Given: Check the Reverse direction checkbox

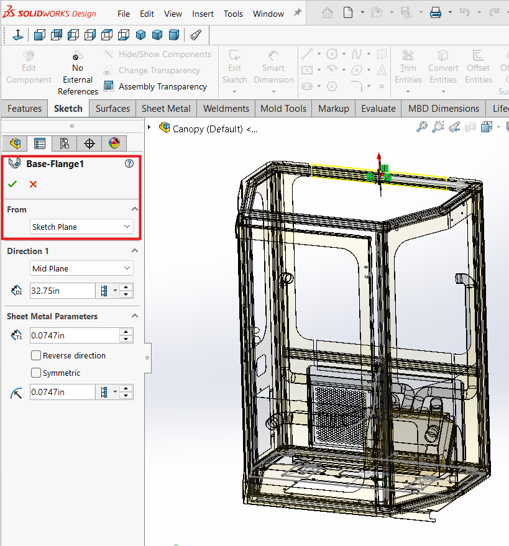Looking at the screenshot, I should 36,355.
